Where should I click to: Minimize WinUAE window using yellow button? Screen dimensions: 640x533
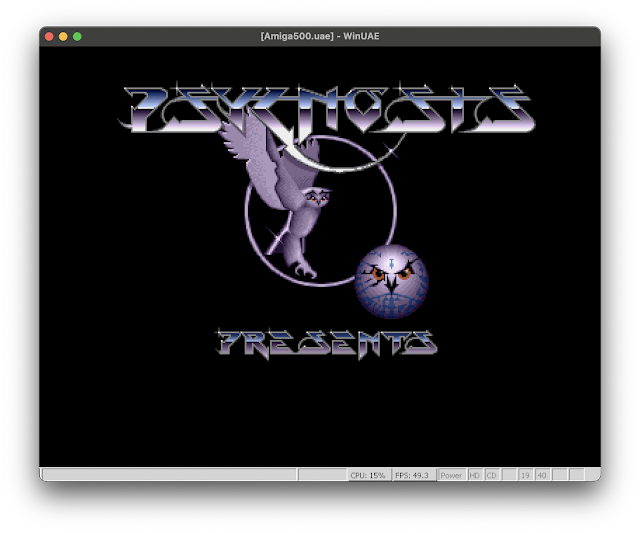click(63, 37)
